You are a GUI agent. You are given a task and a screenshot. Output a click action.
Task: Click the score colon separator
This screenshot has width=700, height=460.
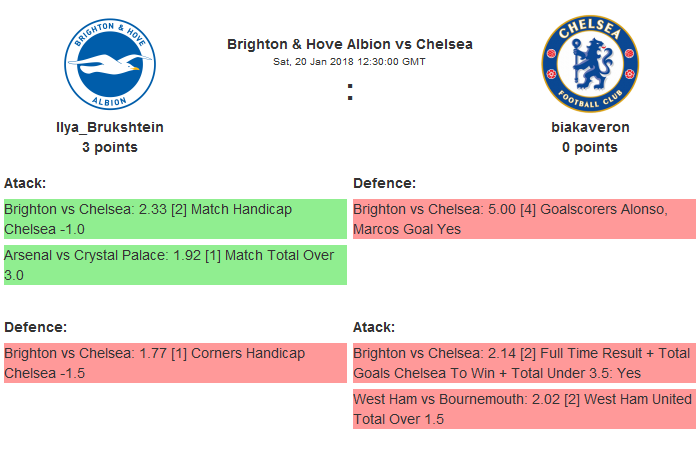350,92
